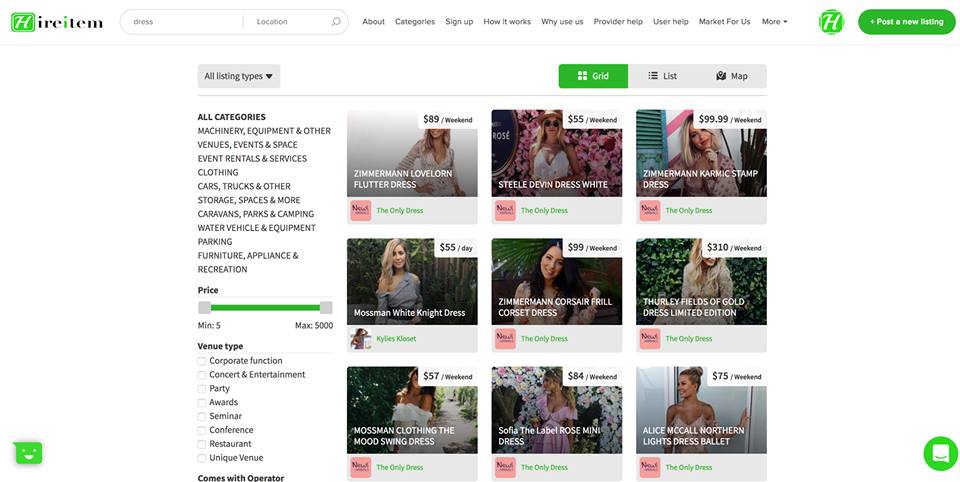Viewport: 960px width, 482px height.
Task: Open Why use us
Action: click(562, 21)
